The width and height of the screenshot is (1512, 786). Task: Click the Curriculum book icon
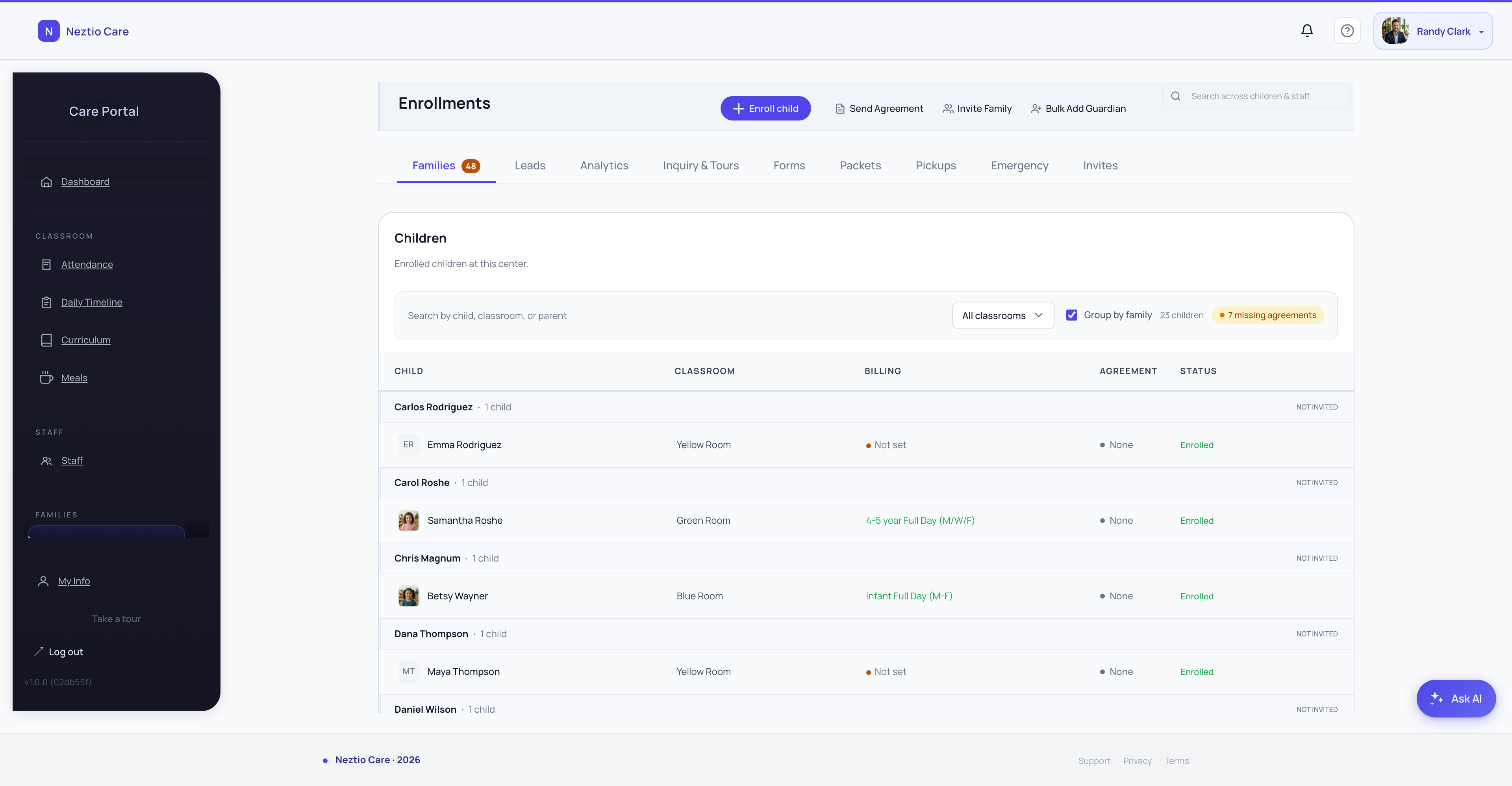tap(46, 341)
